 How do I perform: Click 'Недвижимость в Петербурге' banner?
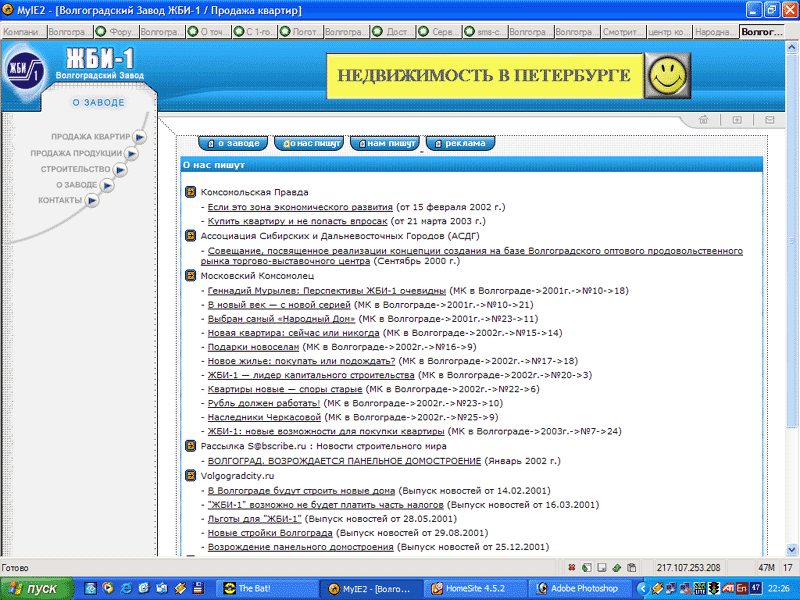pyautogui.click(x=483, y=76)
